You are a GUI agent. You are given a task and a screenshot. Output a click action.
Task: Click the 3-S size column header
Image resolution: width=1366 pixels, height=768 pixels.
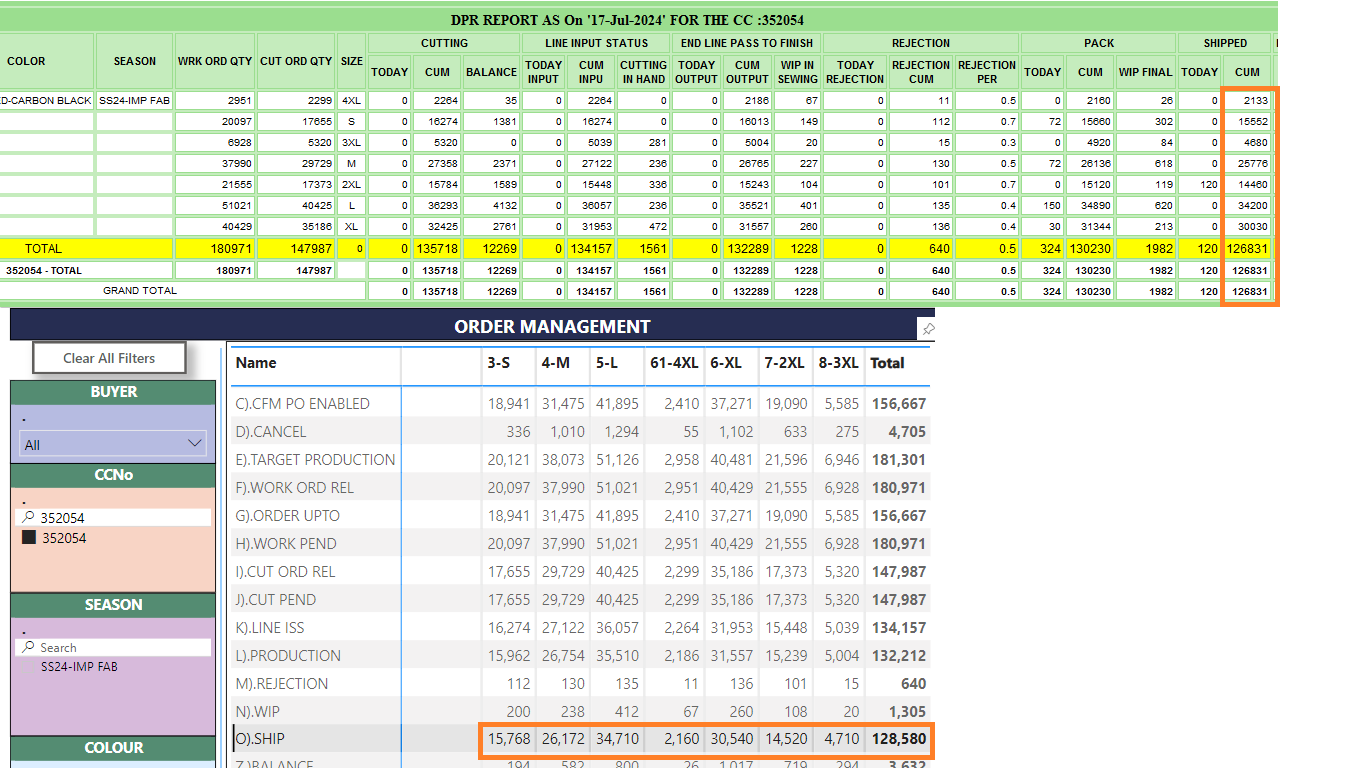tap(499, 363)
